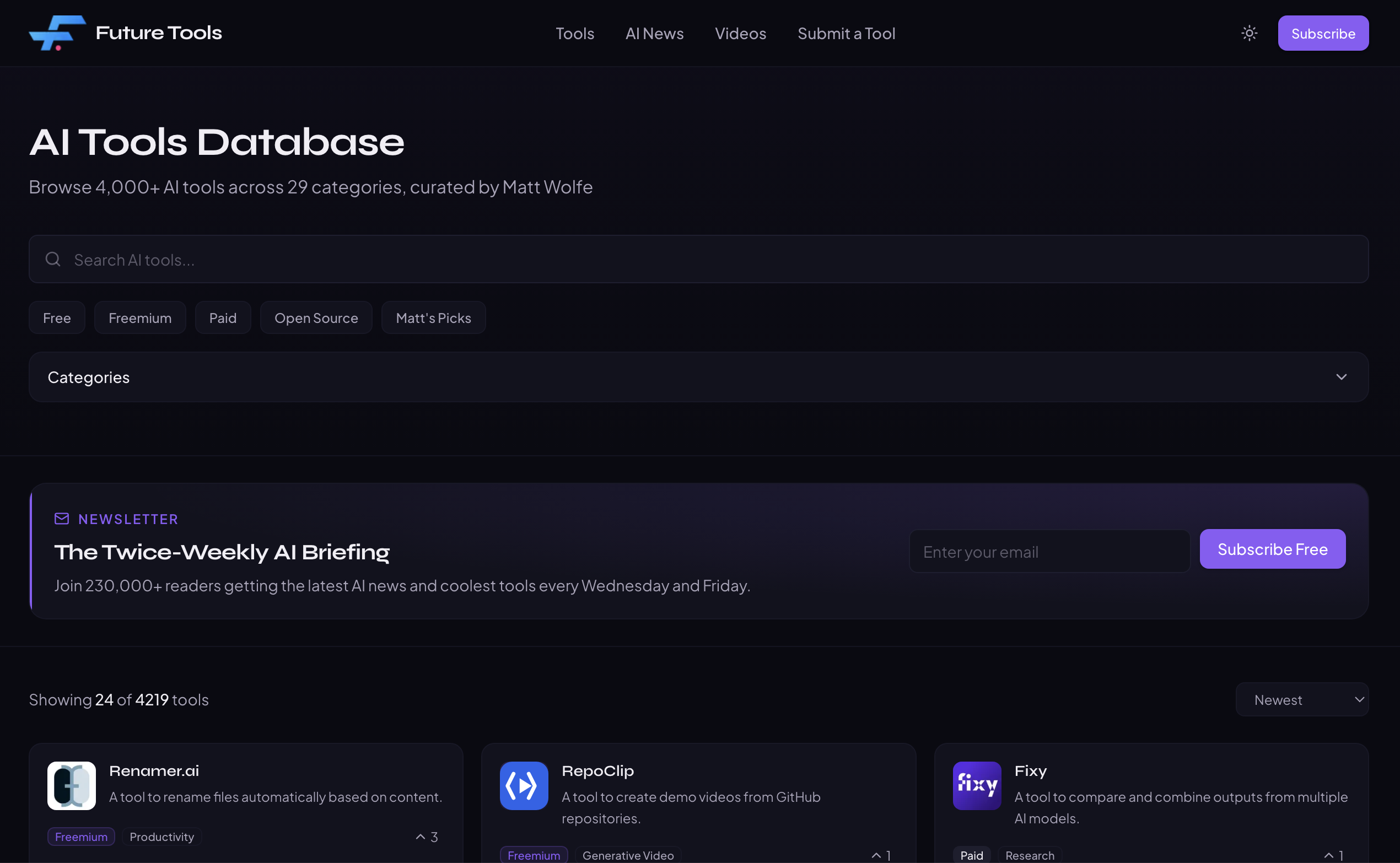Screen dimensions: 1400x863
Task: Click the Categories chevron arrow
Action: tap(1340, 377)
